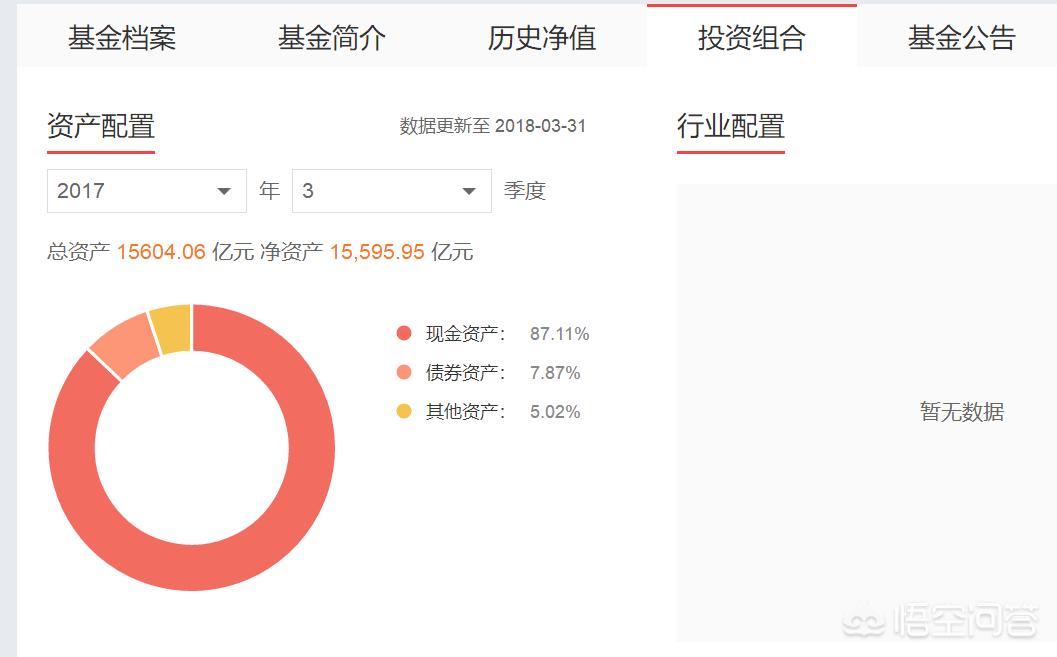Image resolution: width=1057 pixels, height=657 pixels.
Task: Click the net assets value 15,595.95
Action: click(x=377, y=252)
